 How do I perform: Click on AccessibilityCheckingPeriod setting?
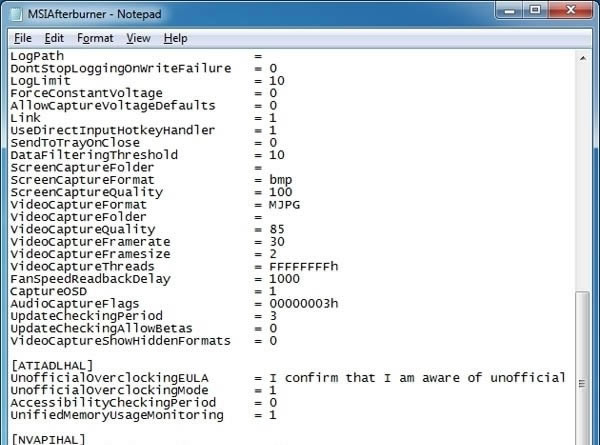point(113,403)
